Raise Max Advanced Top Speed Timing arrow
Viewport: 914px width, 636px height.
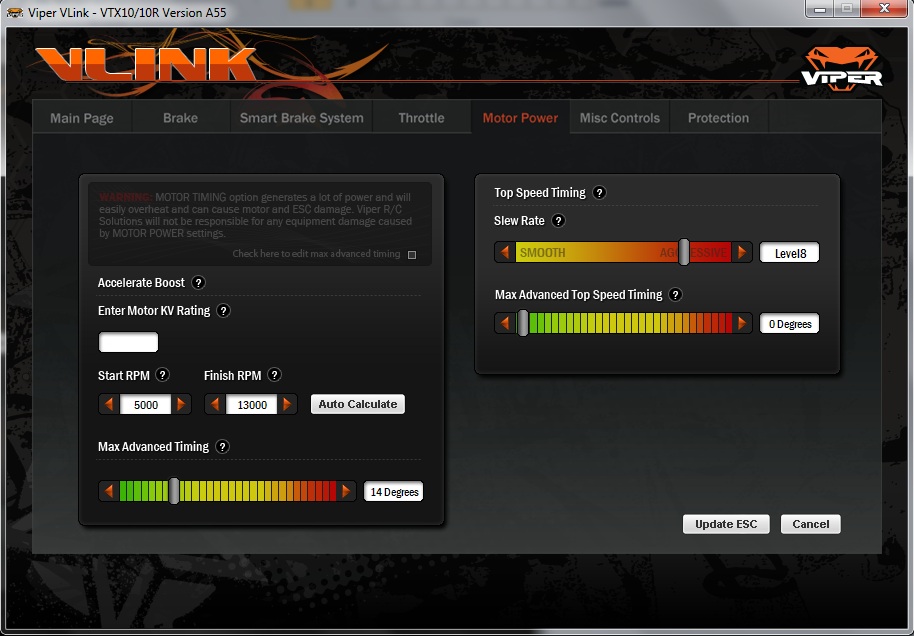[x=742, y=323]
